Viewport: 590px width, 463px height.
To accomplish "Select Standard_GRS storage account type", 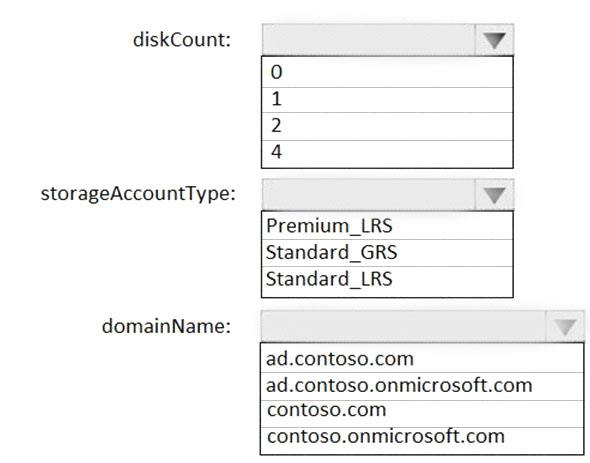I will (x=387, y=253).
